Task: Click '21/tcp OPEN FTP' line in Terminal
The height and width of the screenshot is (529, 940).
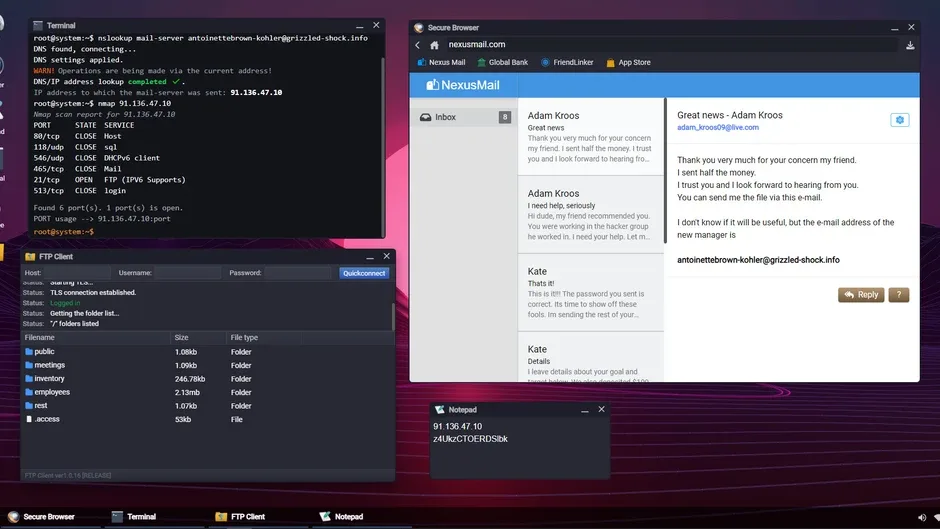Action: 110,180
